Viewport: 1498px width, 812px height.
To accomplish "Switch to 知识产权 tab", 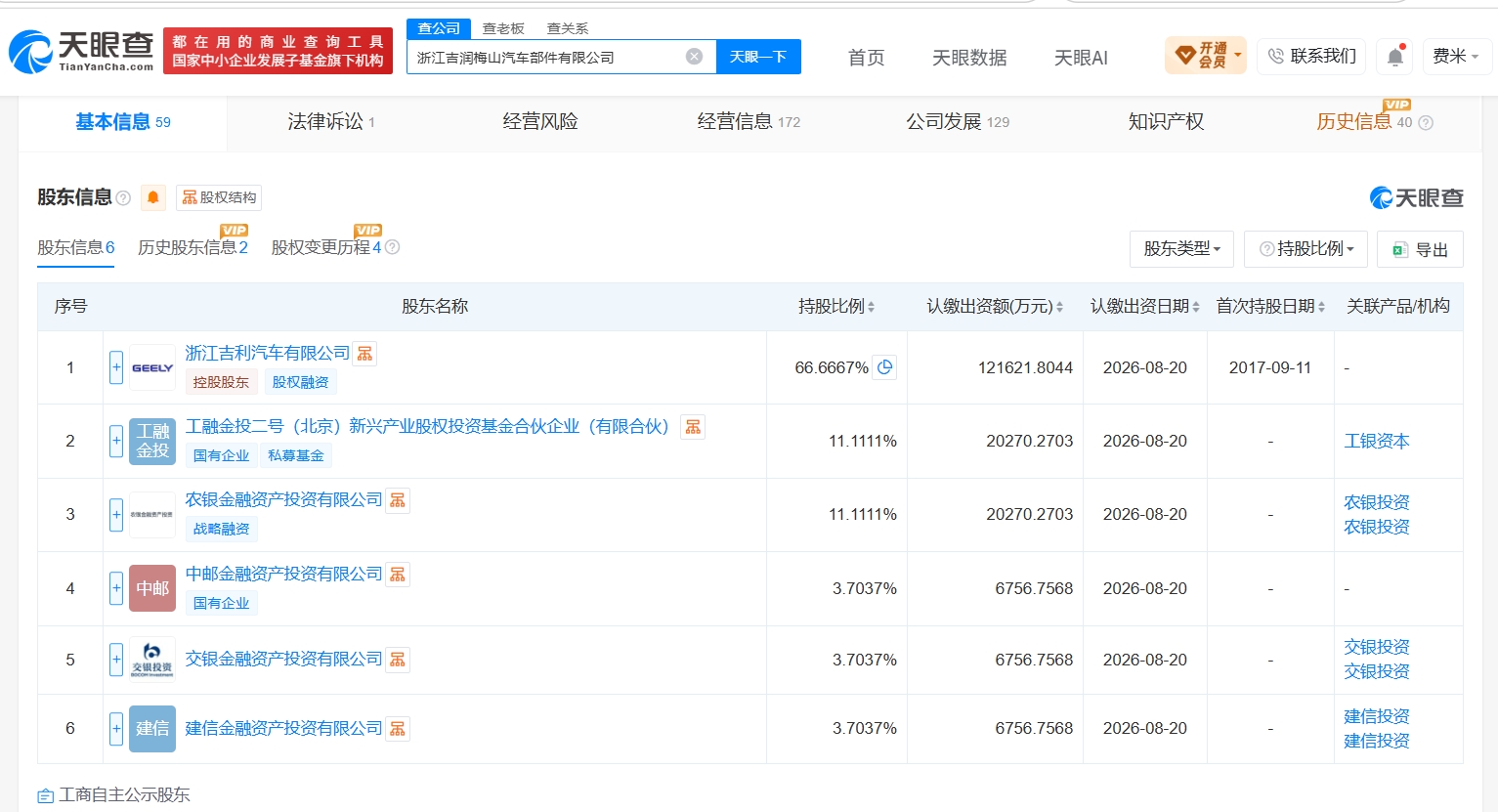I will pyautogui.click(x=1166, y=122).
